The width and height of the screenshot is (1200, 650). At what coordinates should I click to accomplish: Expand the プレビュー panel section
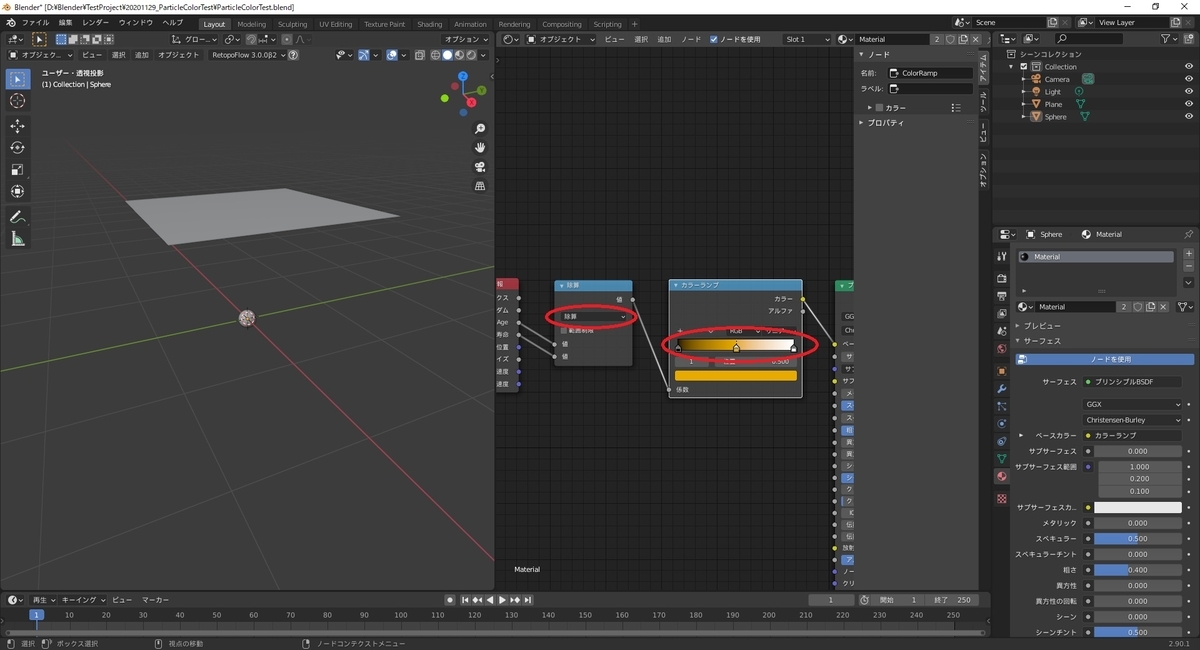point(1042,326)
